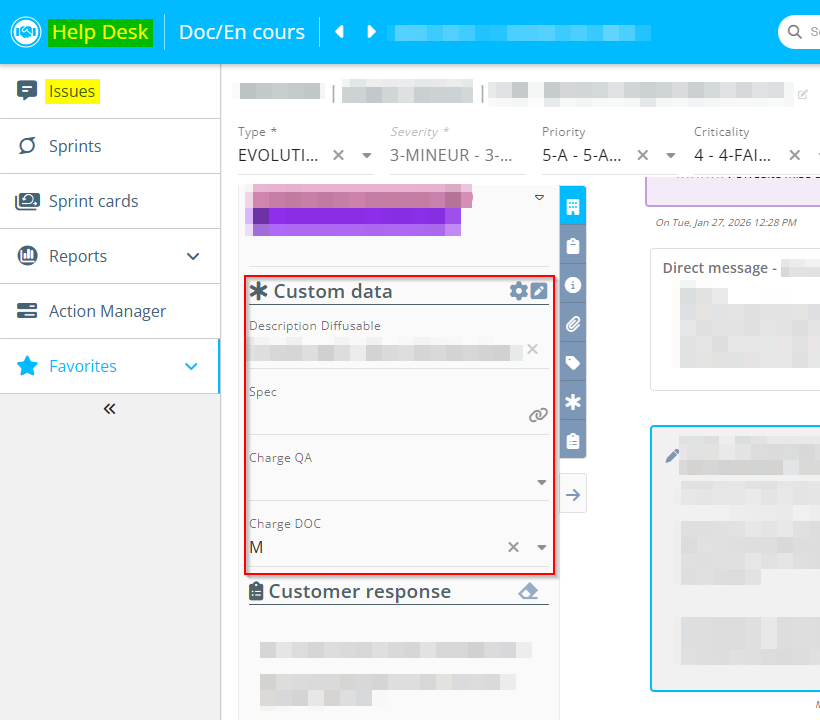Open the Charge DOC dropdown arrow
Image resolution: width=820 pixels, height=720 pixels.
point(542,547)
